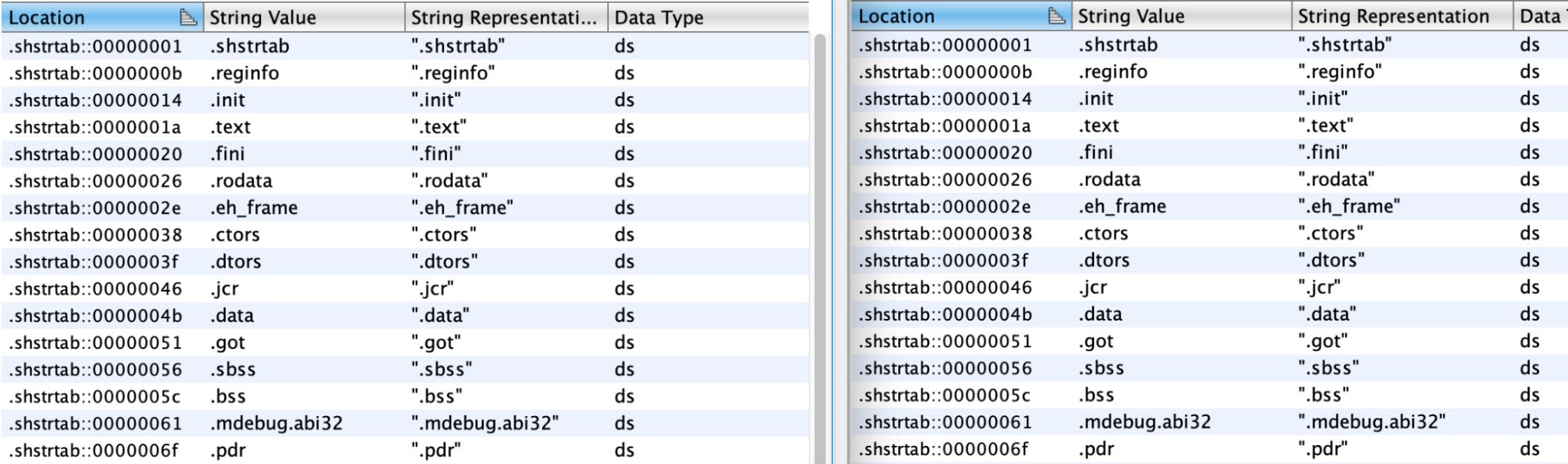Click left table String Representation column header
The width and height of the screenshot is (1568, 464).
504,17
